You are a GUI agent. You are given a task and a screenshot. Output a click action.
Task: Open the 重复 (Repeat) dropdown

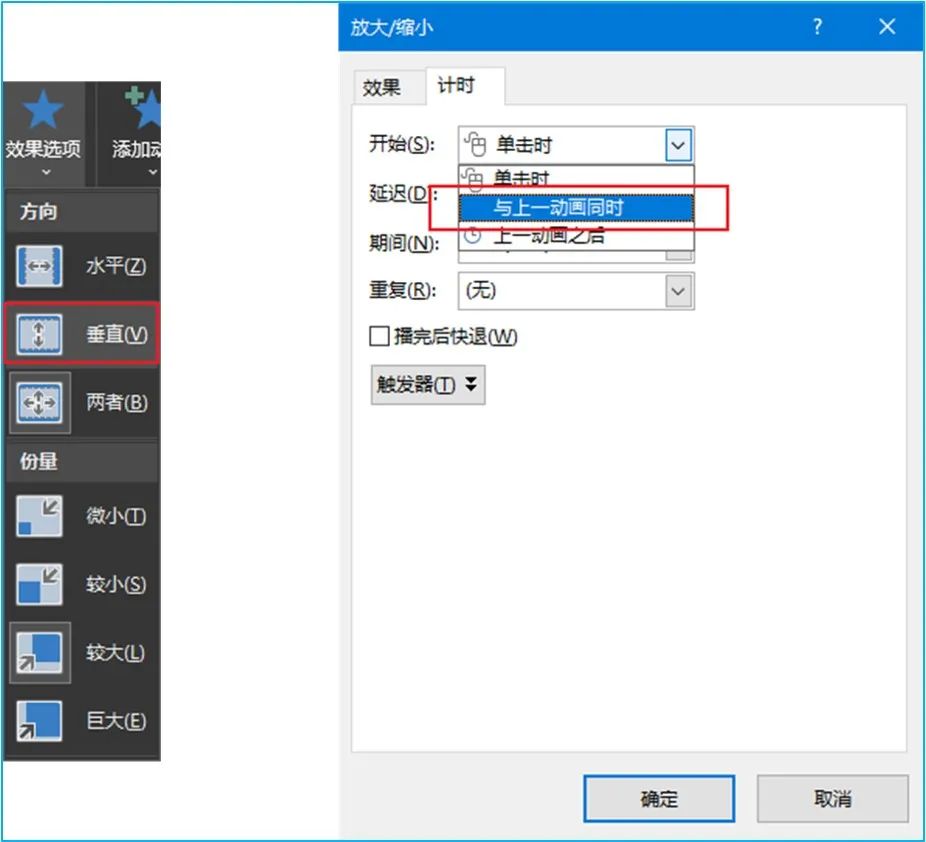(x=679, y=291)
